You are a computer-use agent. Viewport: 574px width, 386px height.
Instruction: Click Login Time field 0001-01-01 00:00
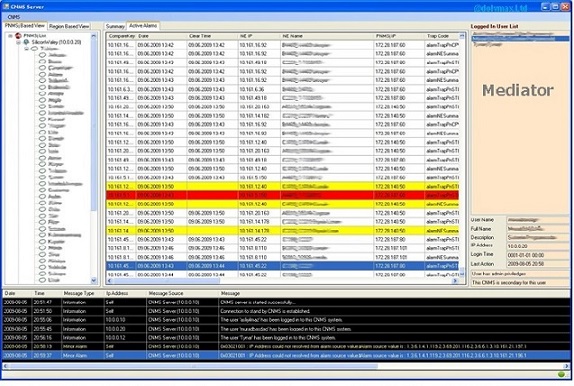tap(538, 255)
